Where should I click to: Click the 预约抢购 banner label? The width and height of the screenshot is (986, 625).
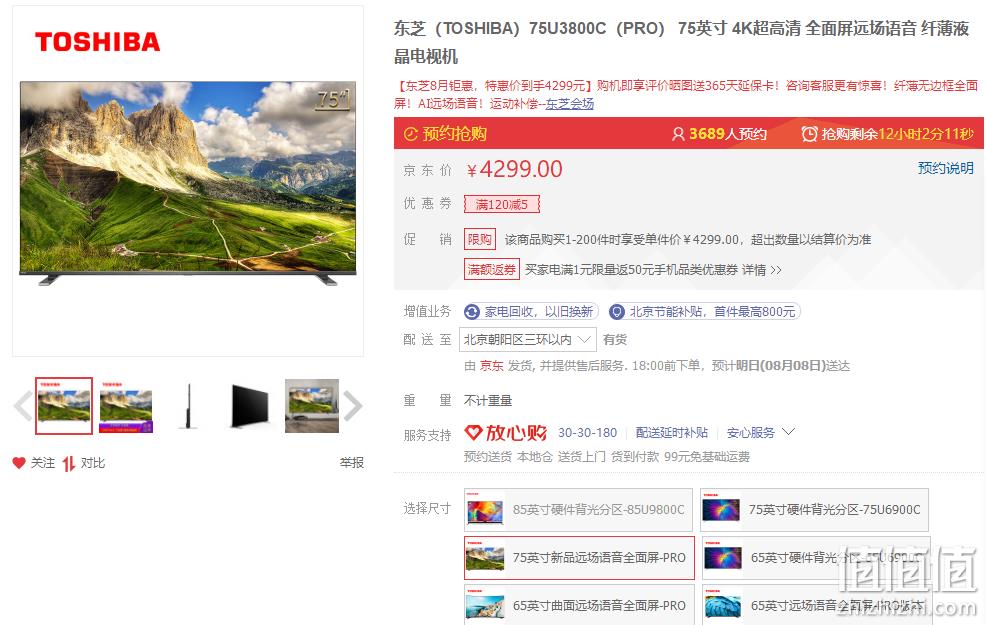454,134
